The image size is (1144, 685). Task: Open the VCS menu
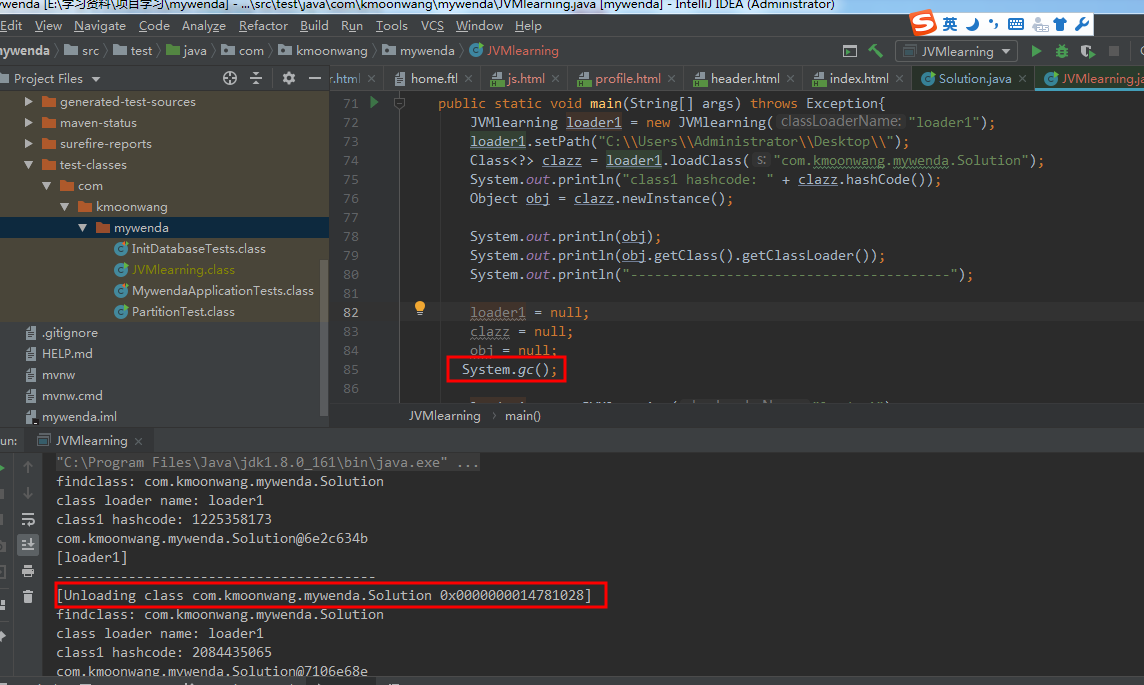click(432, 26)
